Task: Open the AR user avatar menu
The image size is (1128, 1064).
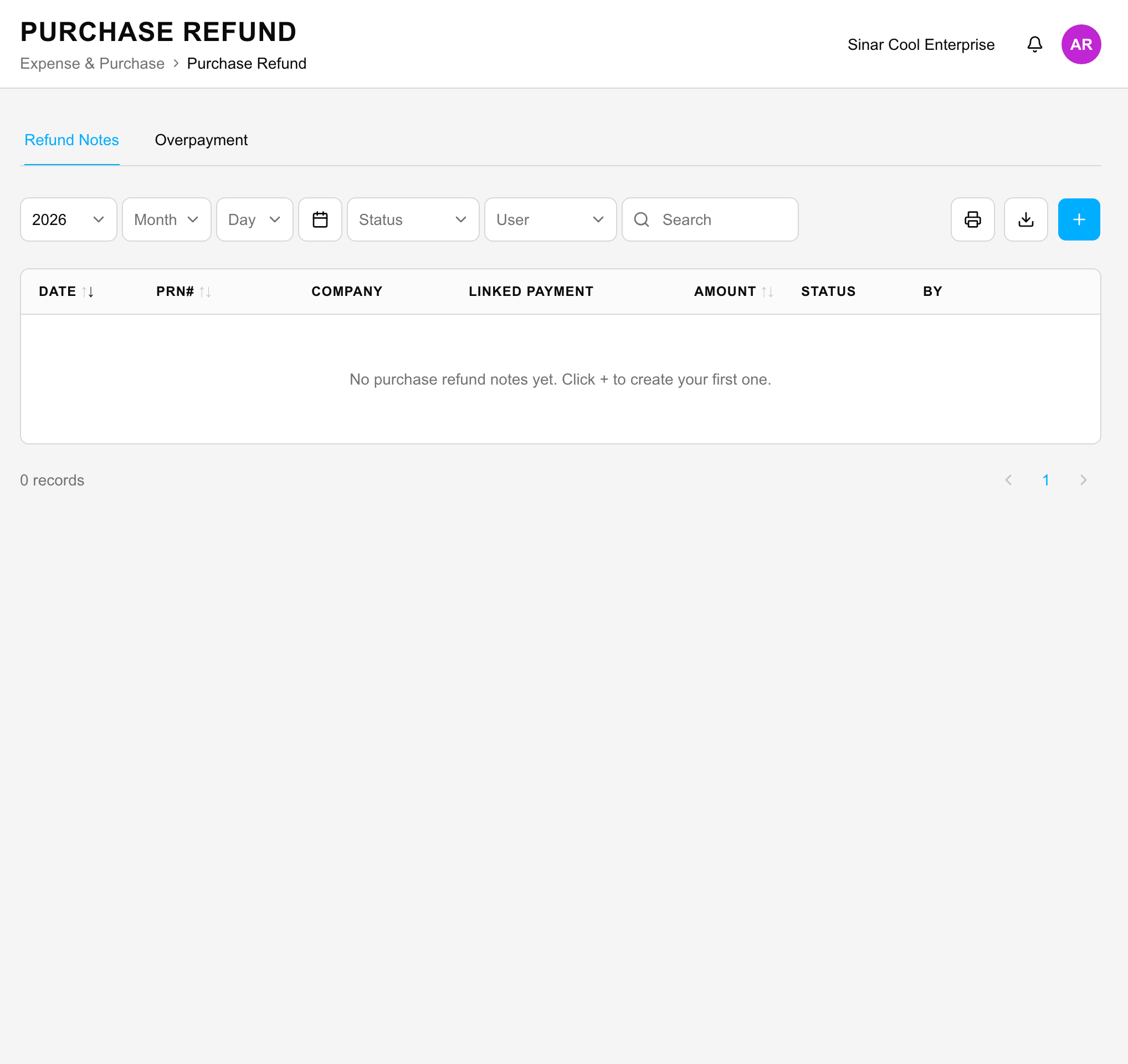Action: tap(1081, 44)
